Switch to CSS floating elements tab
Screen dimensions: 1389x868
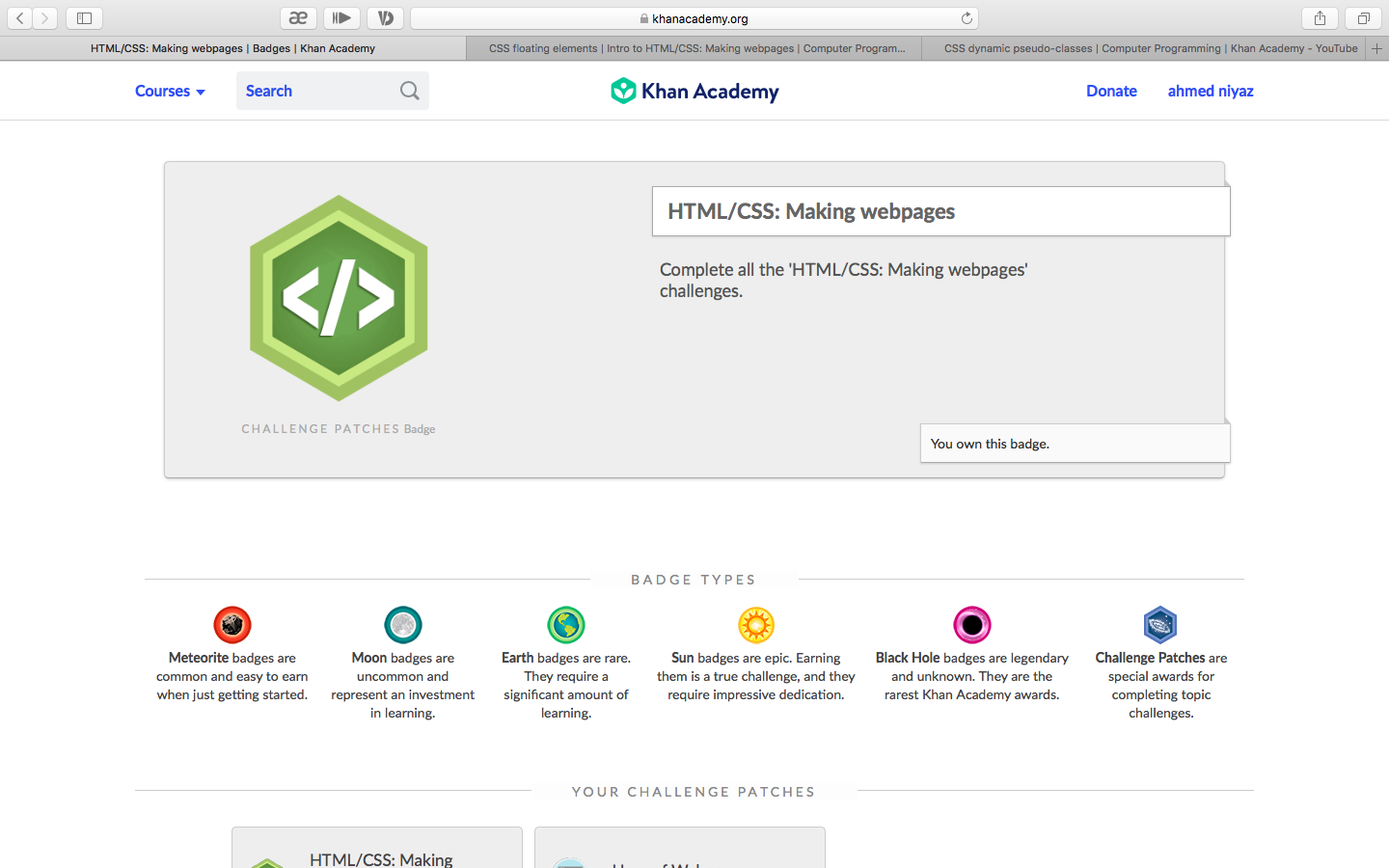(x=694, y=48)
